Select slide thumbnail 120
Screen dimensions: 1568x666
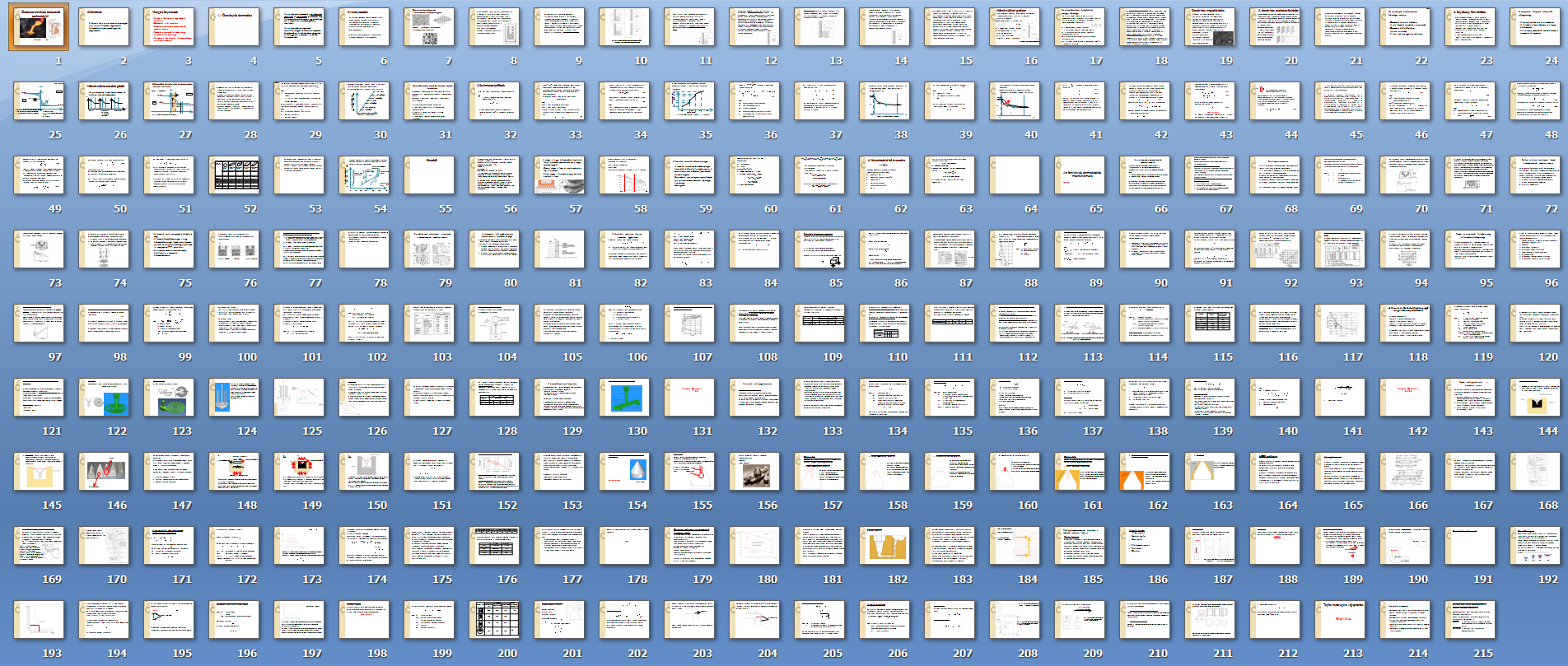(x=1535, y=324)
